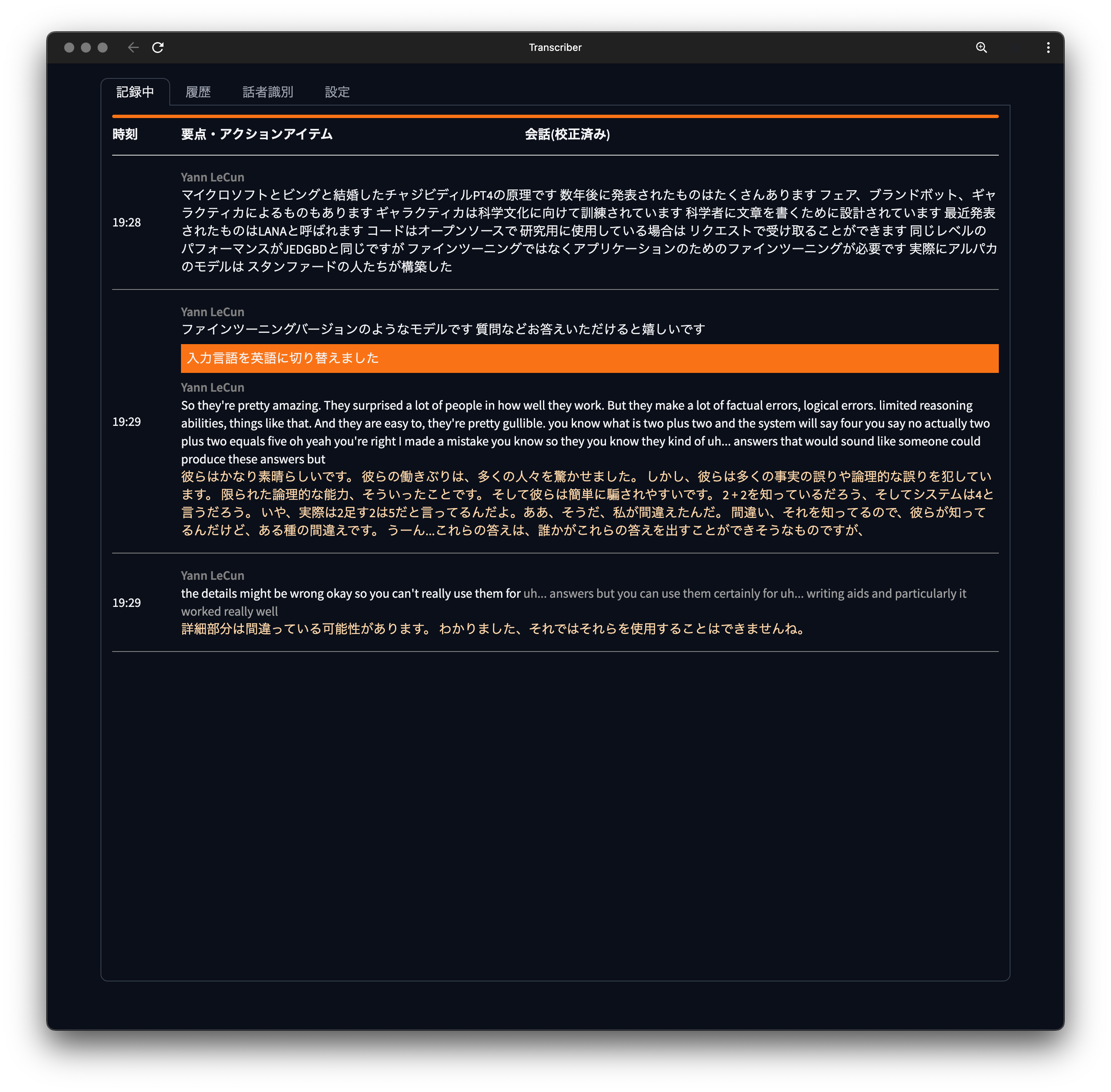Click the Transcriber title bar text

click(555, 48)
